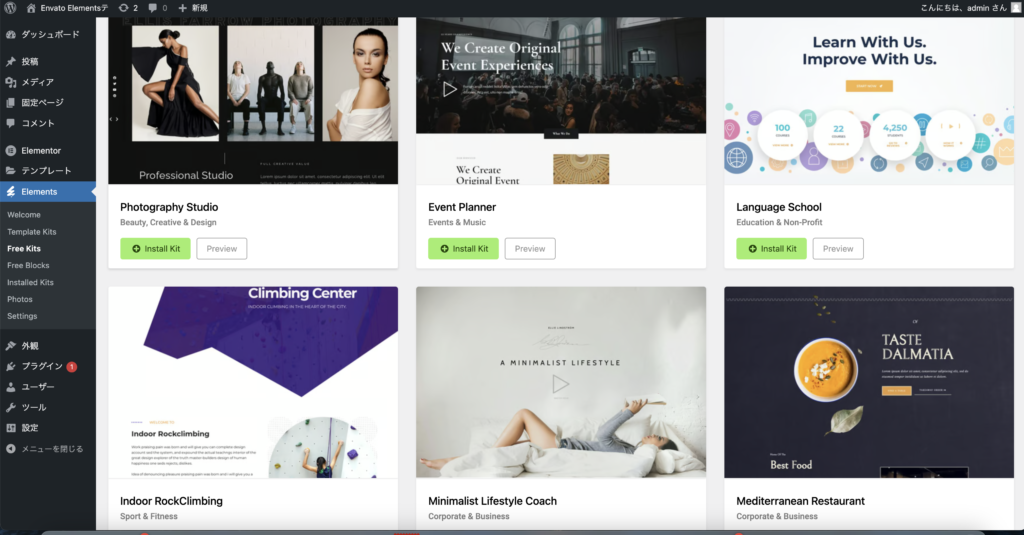The image size is (1024, 535).
Task: Select Template Kits submenu item
Action: click(31, 232)
